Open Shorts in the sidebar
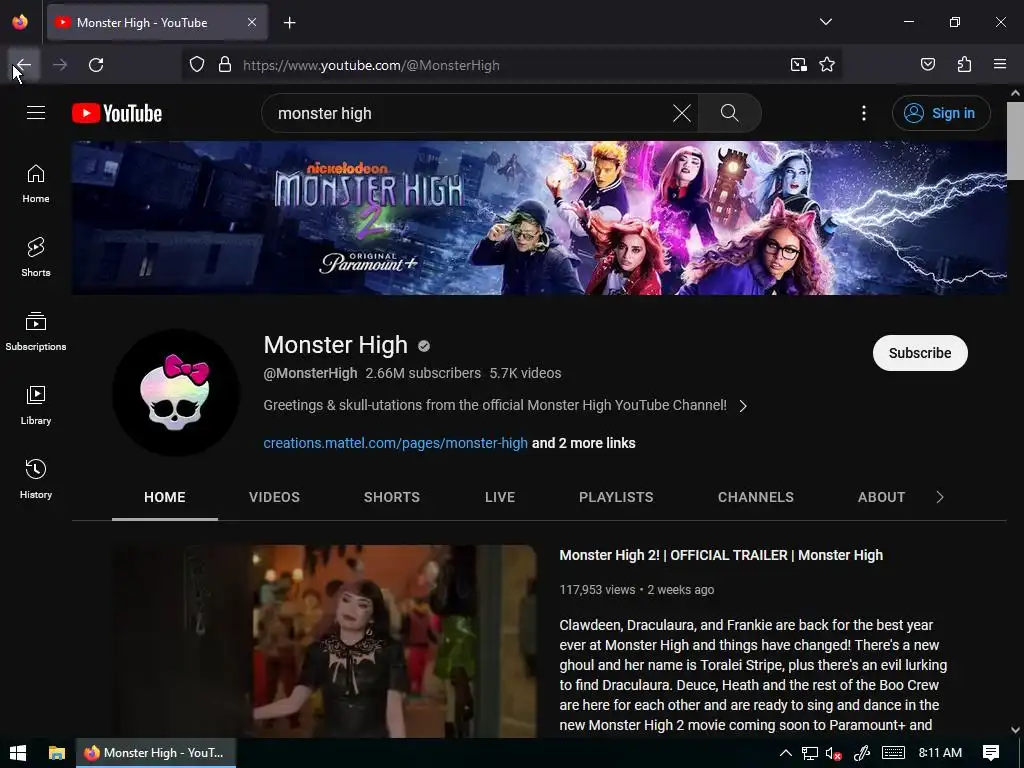The width and height of the screenshot is (1024, 768). (36, 257)
